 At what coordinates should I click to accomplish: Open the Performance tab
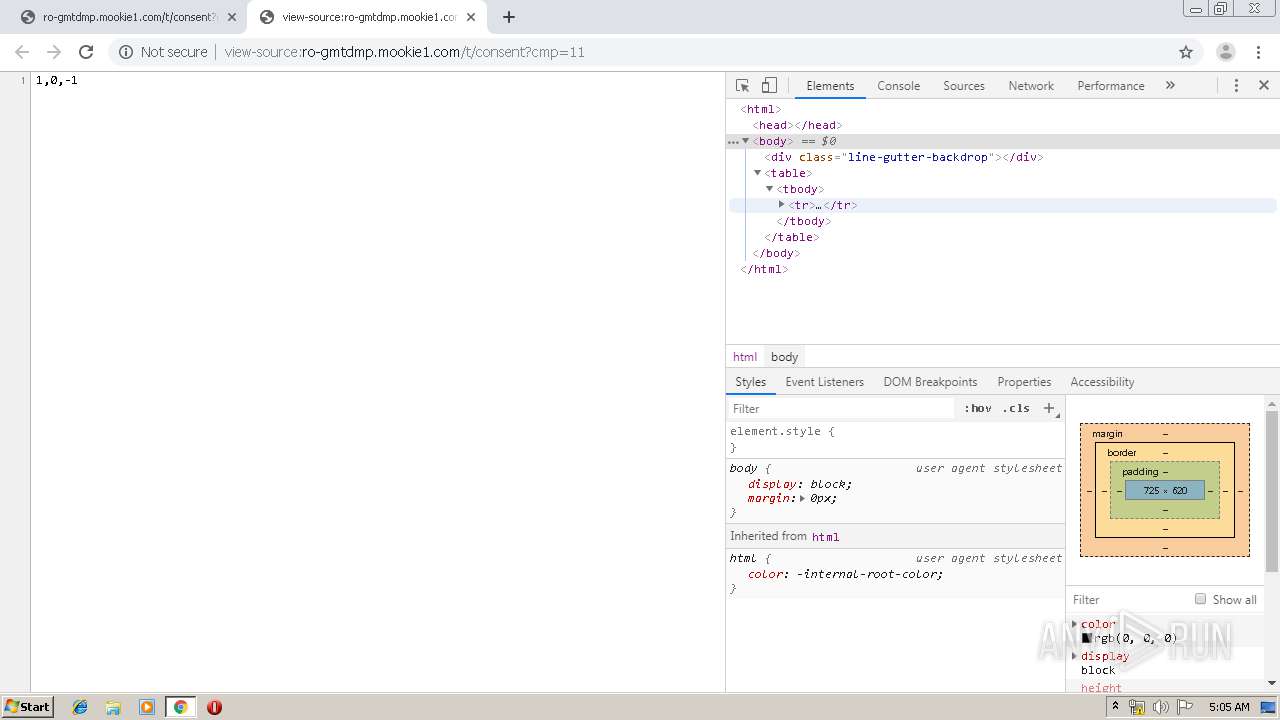pos(1110,86)
